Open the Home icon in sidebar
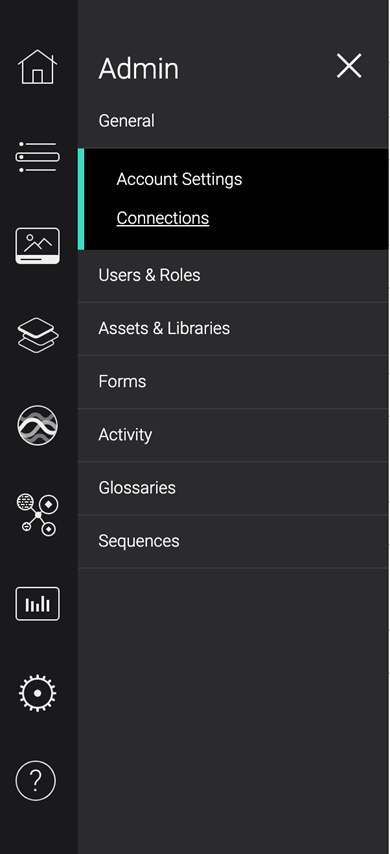This screenshot has width=390, height=854. (x=38, y=67)
